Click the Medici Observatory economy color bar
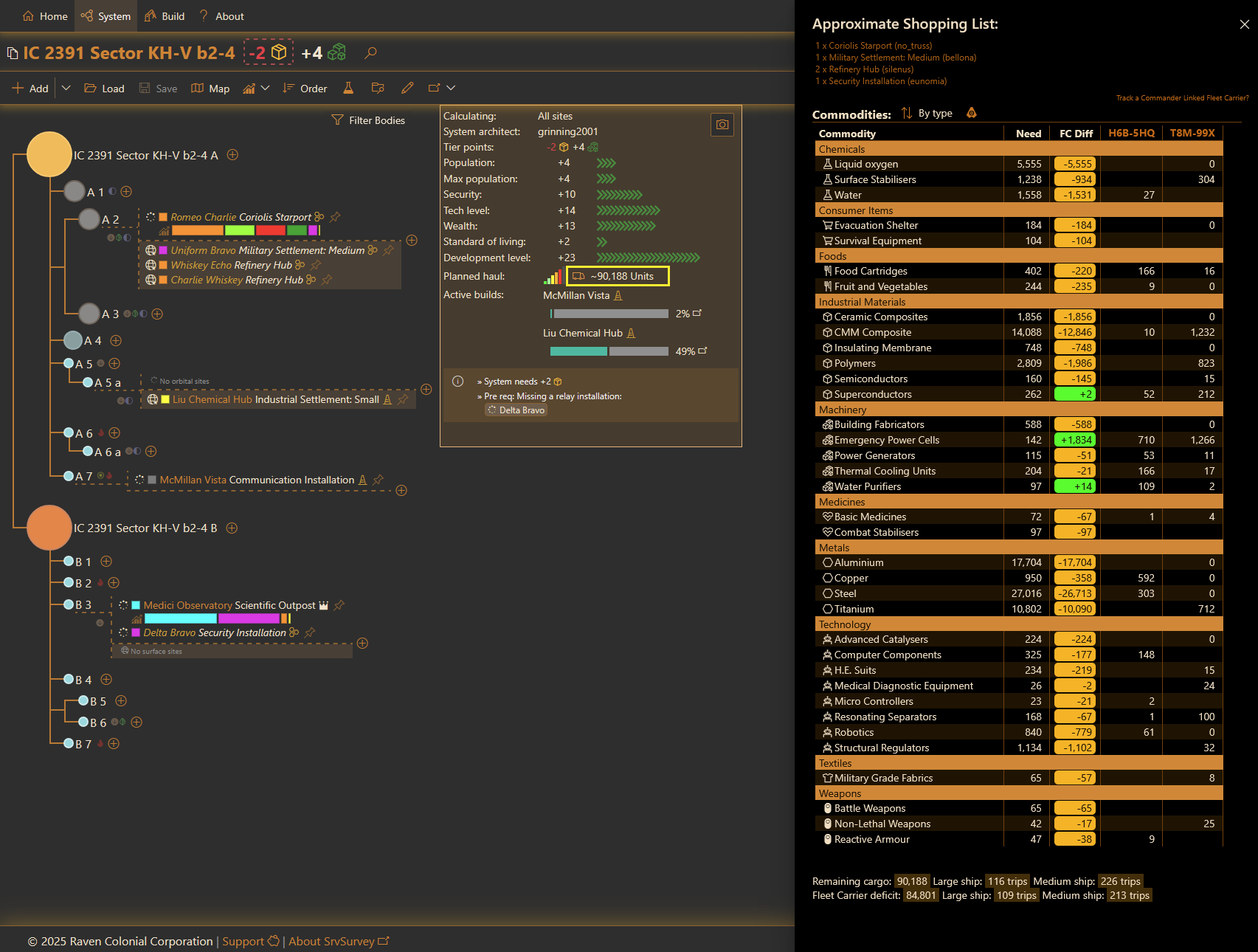Viewport: 1258px width, 952px height. pos(218,618)
